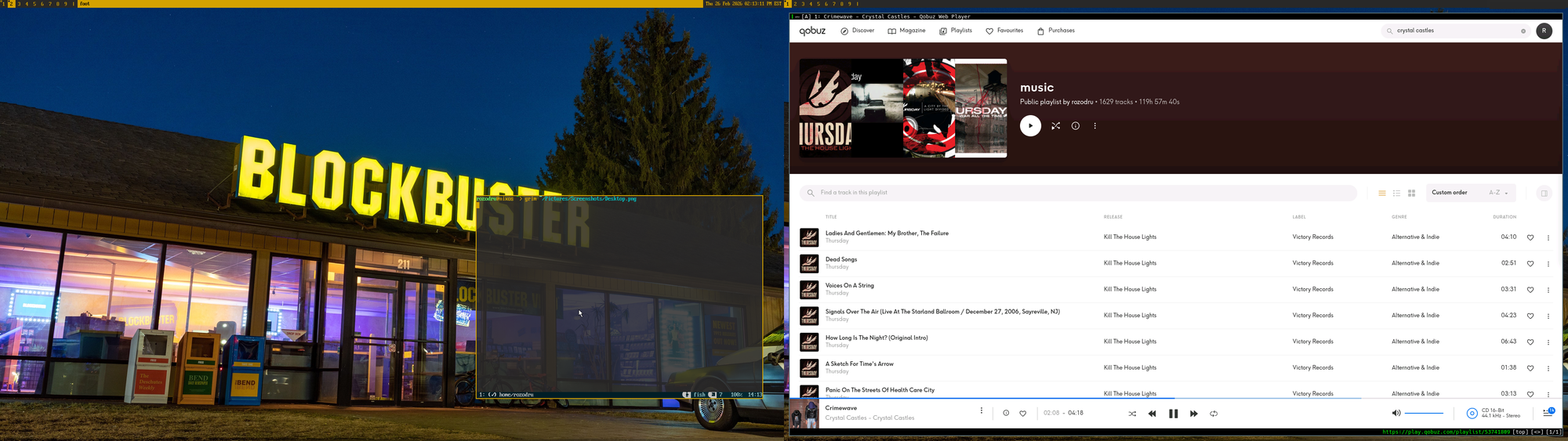This screenshot has width=1568, height=441.
Task: Adjust the volume slider in player
Action: click(x=1423, y=414)
